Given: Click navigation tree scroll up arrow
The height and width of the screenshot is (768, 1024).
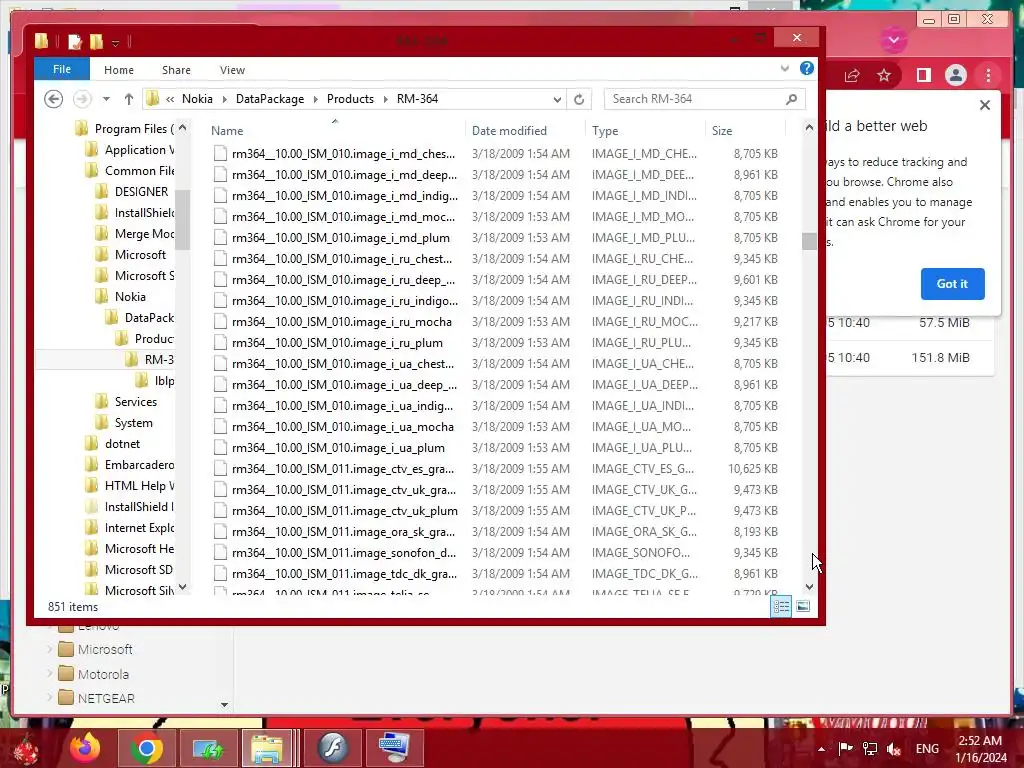Looking at the screenshot, I should coord(182,128).
